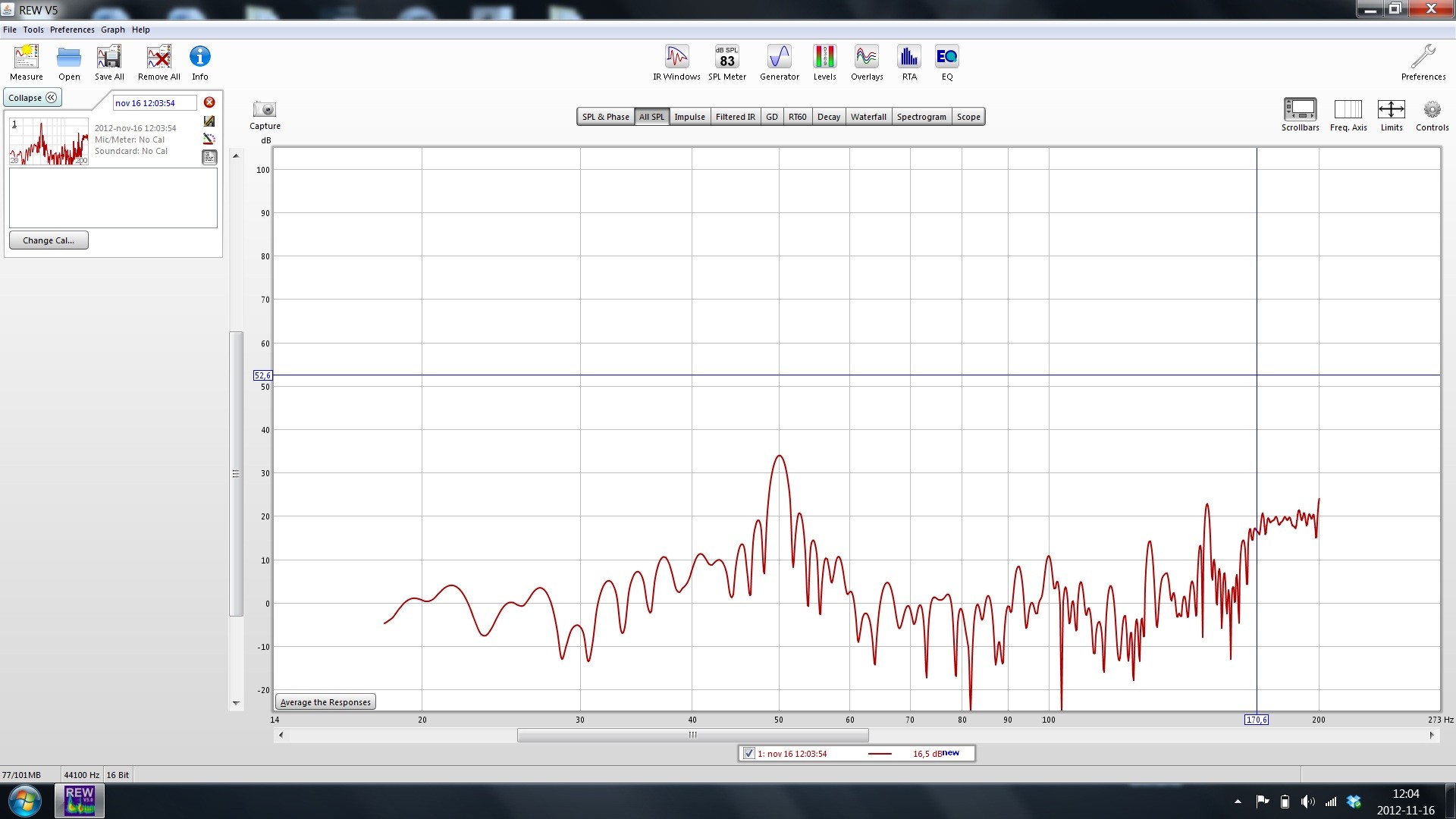Open the SPL Meter tool

click(727, 62)
